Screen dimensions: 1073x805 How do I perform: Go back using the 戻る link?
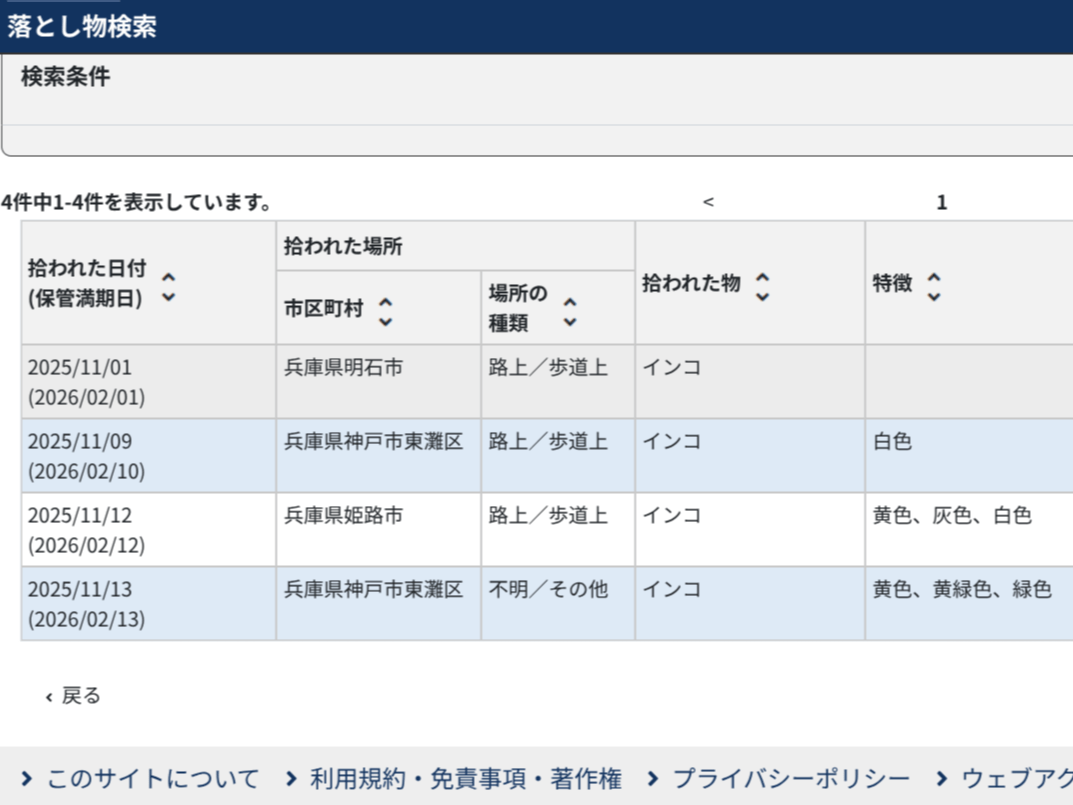point(78,694)
